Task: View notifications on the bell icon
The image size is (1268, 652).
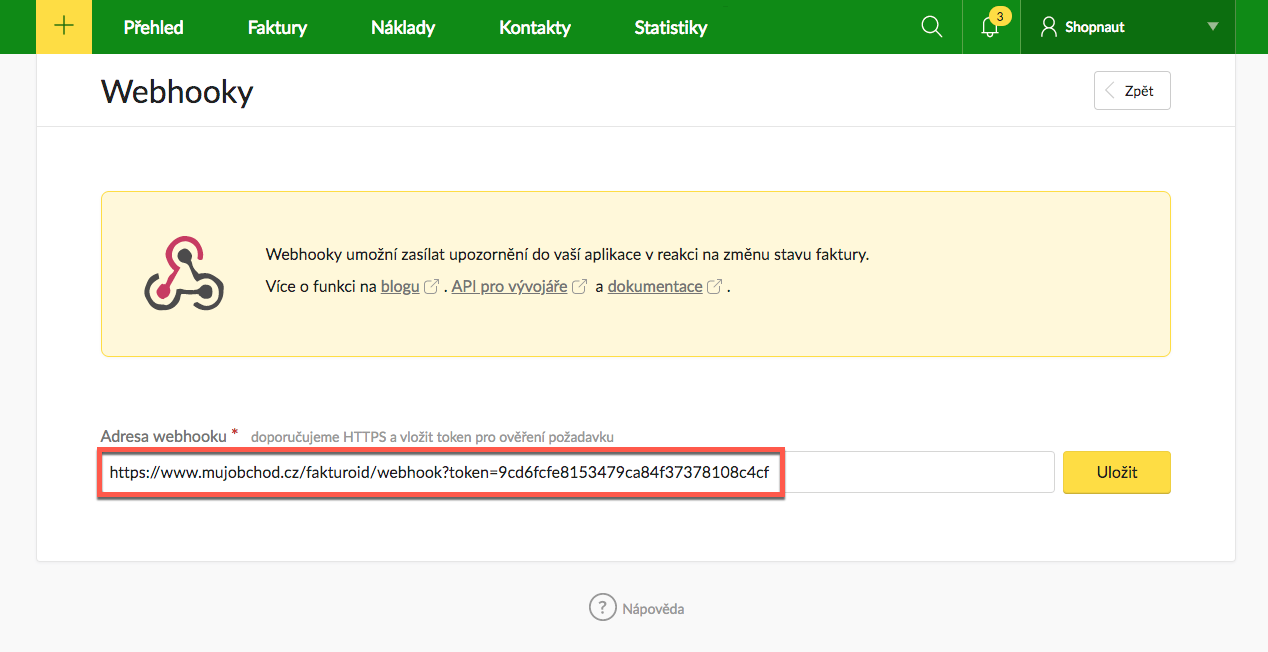Action: pos(988,29)
